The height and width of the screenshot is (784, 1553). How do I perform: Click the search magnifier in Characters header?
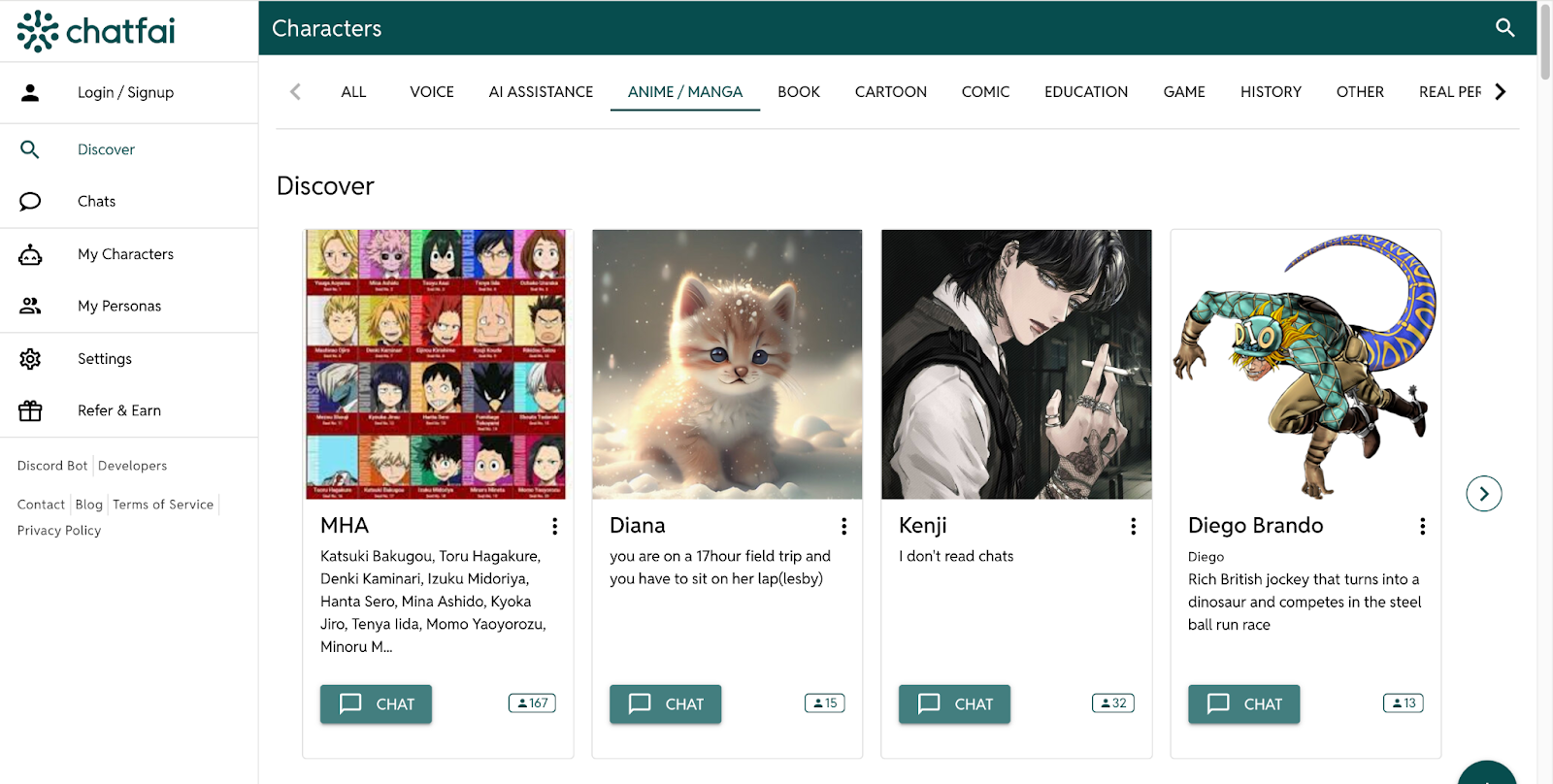coord(1504,28)
